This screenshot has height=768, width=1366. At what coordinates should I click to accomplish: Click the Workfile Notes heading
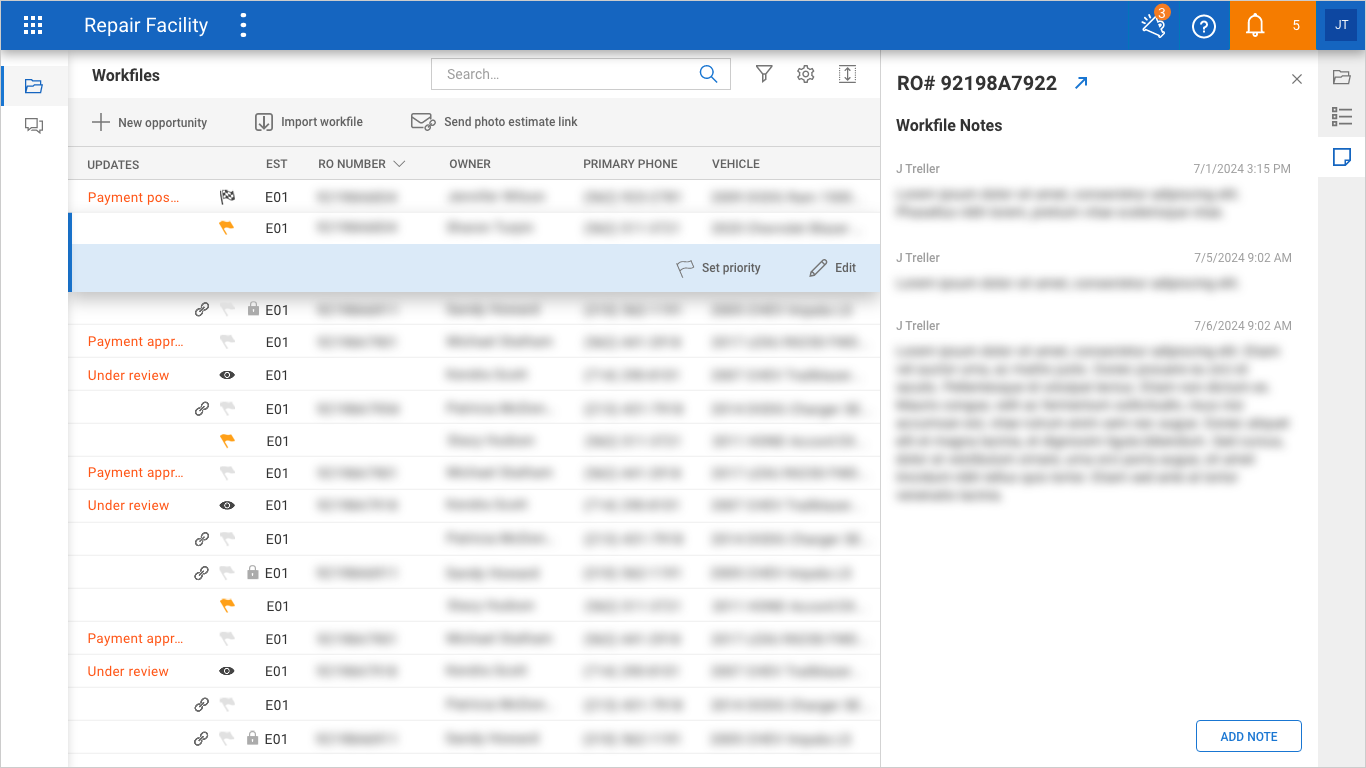[x=949, y=125]
